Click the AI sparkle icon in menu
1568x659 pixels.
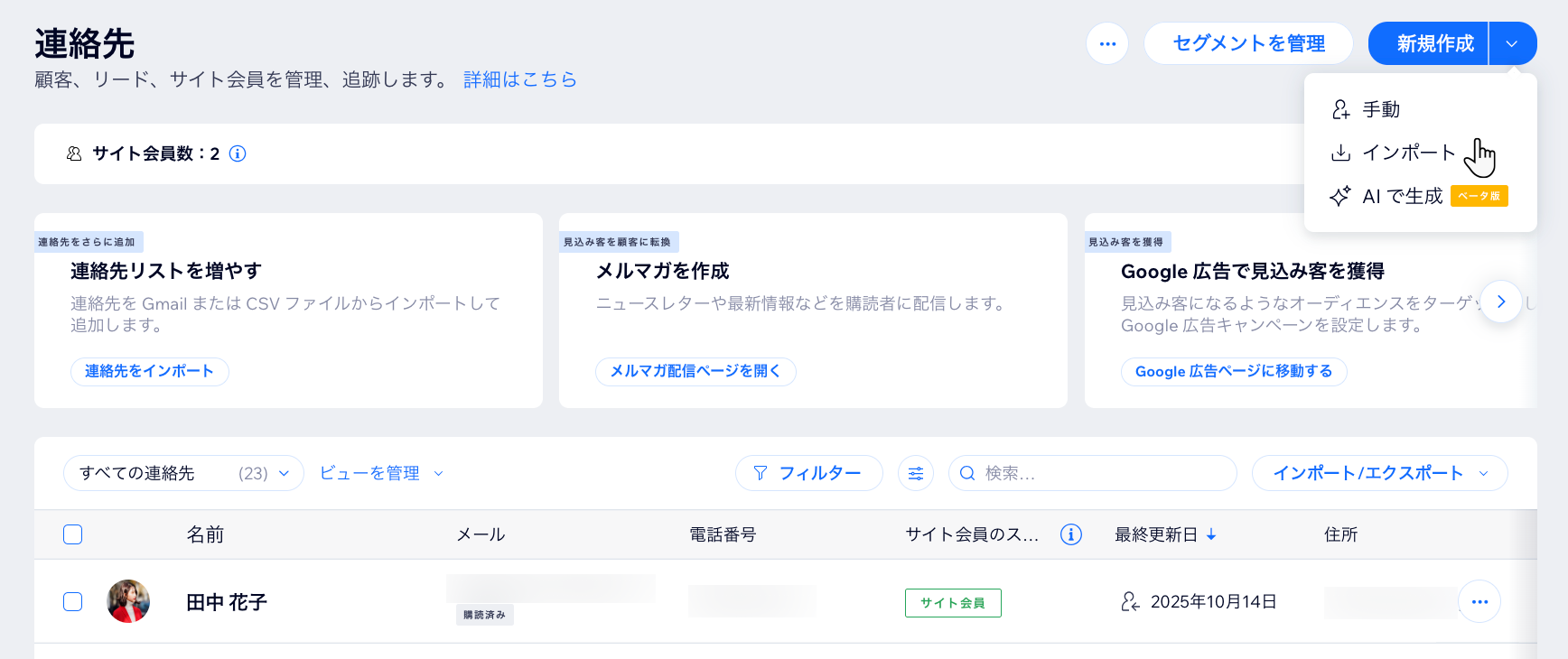click(1340, 196)
